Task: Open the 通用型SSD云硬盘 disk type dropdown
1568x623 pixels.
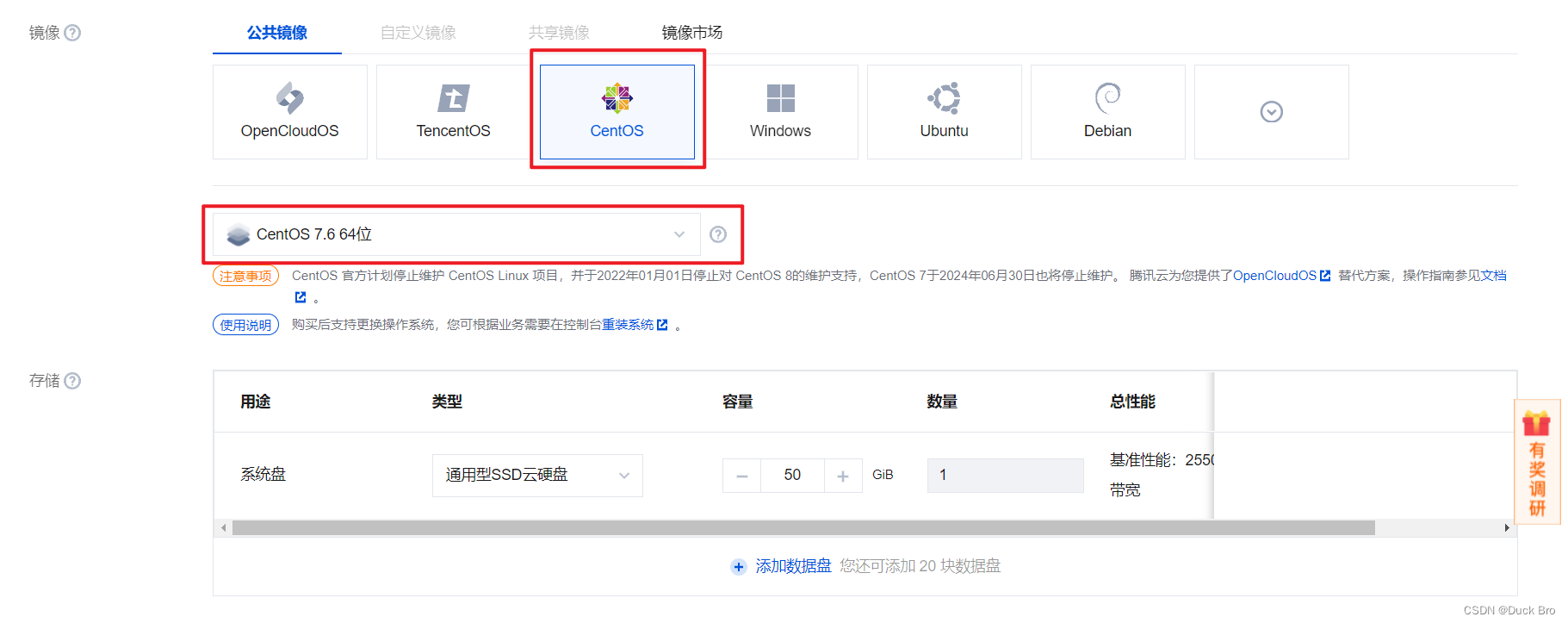Action: click(537, 476)
